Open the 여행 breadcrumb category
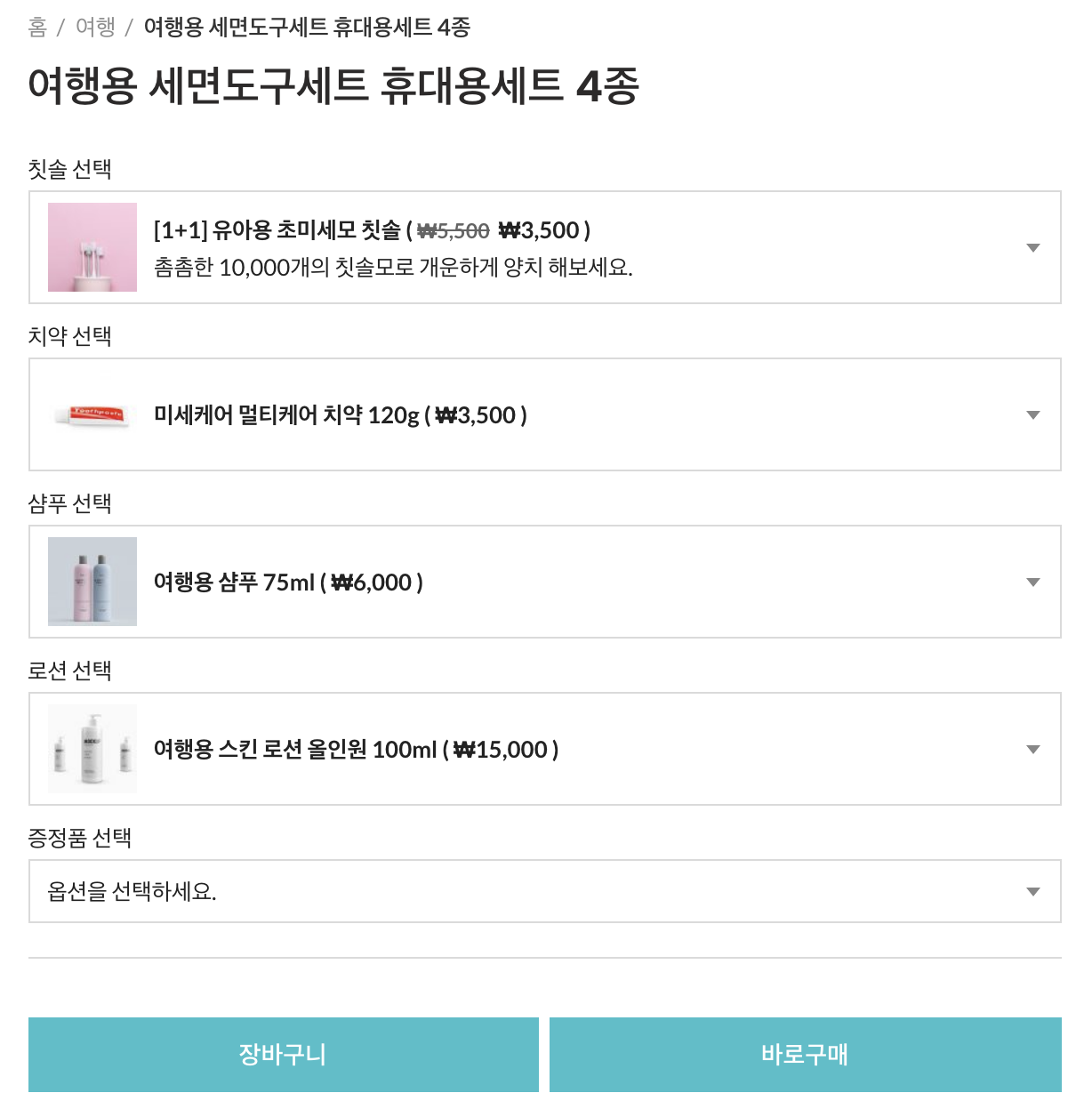This screenshot has height=1117, width=1092. [x=95, y=27]
